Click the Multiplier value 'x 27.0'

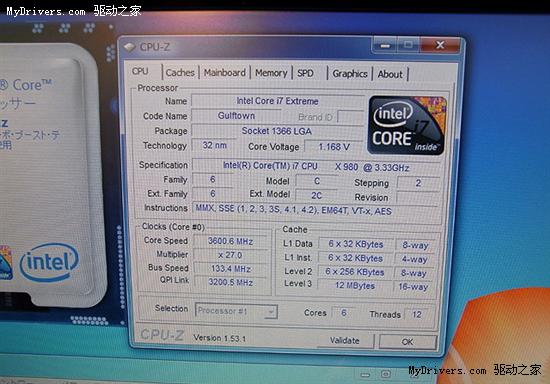coord(230,255)
